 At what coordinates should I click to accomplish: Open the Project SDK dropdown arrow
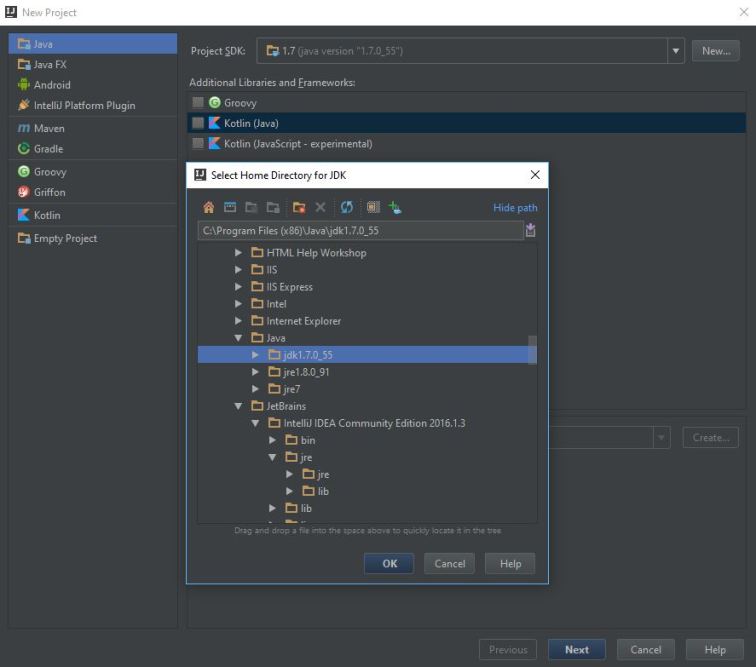(675, 51)
